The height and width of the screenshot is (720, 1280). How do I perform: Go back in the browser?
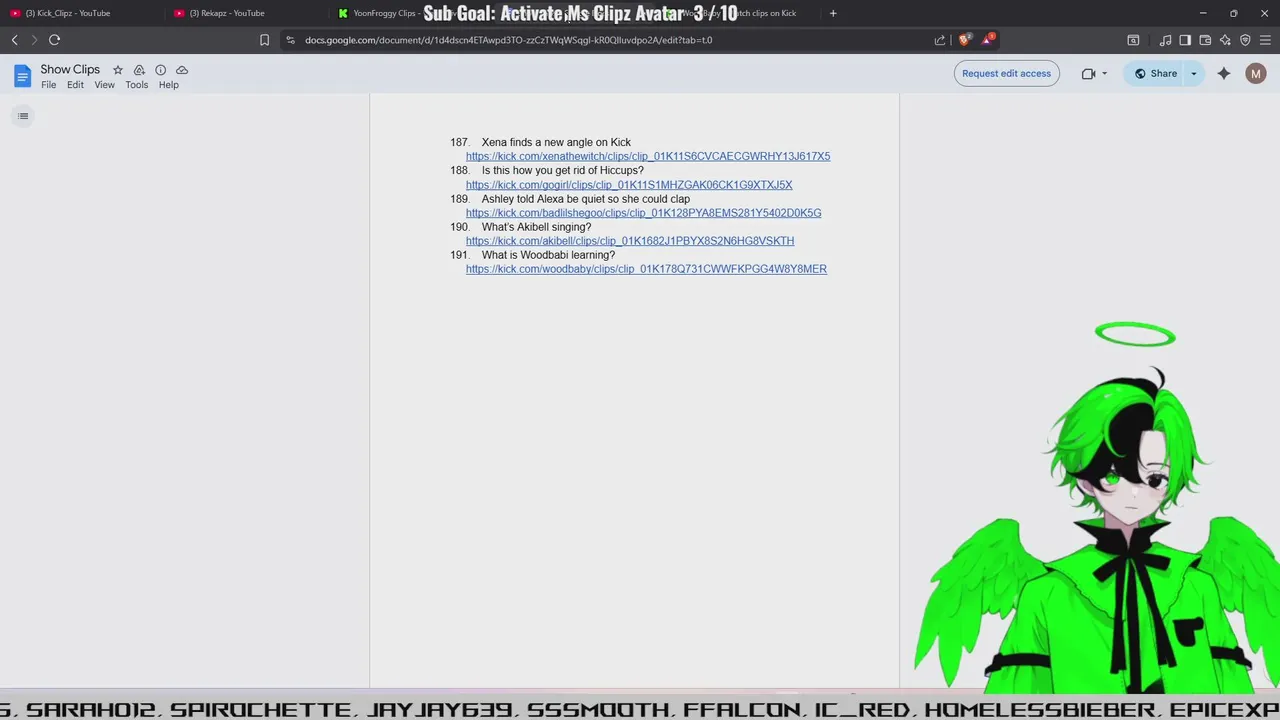(15, 40)
